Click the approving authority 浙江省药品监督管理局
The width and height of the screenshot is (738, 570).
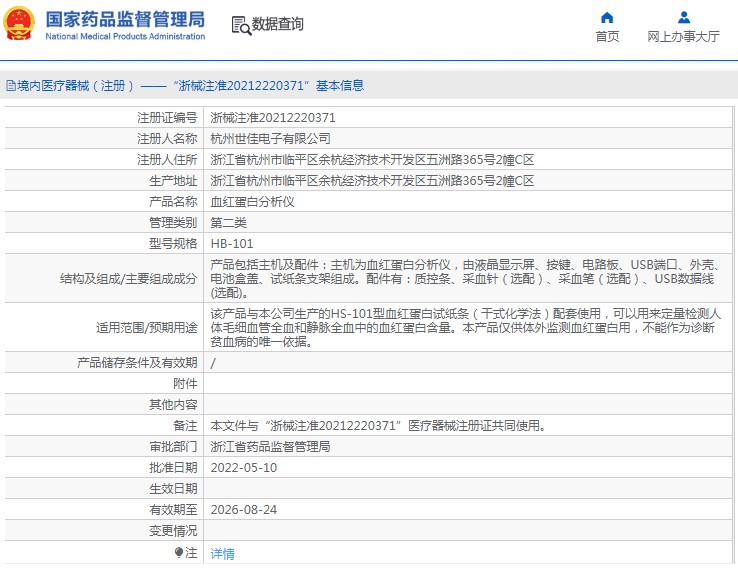[270, 446]
